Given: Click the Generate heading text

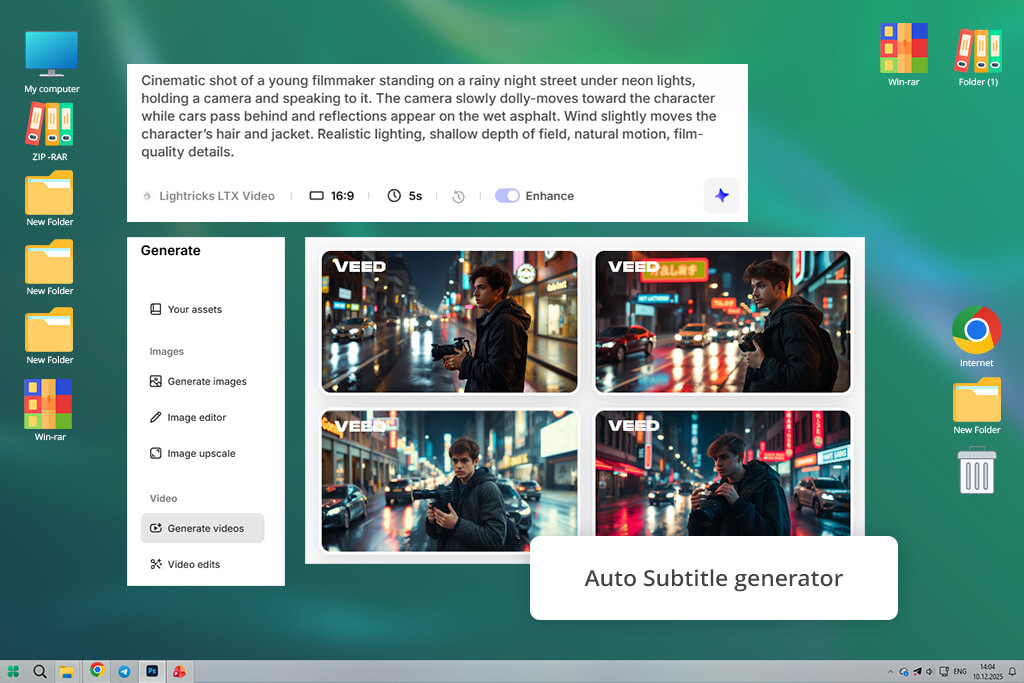Looking at the screenshot, I should 170,251.
